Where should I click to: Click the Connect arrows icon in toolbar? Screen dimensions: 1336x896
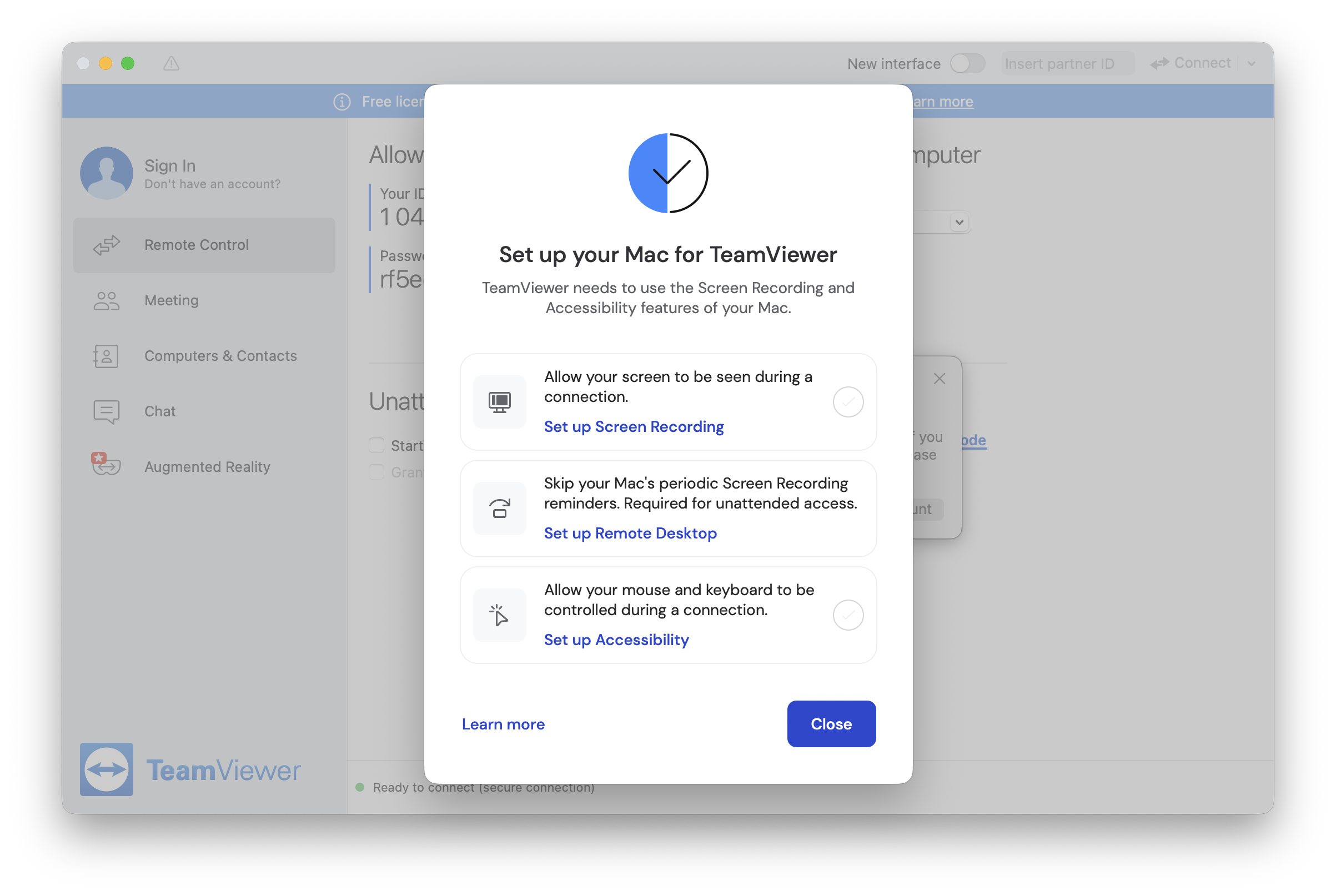pyautogui.click(x=1159, y=63)
